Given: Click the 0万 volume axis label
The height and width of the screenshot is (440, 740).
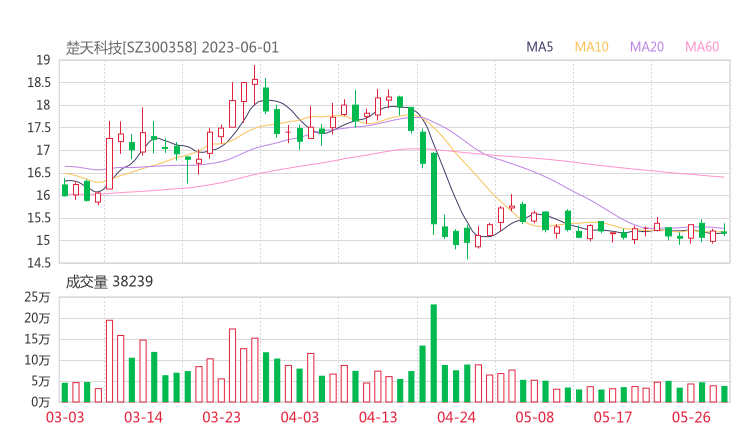Looking at the screenshot, I should (41, 402).
